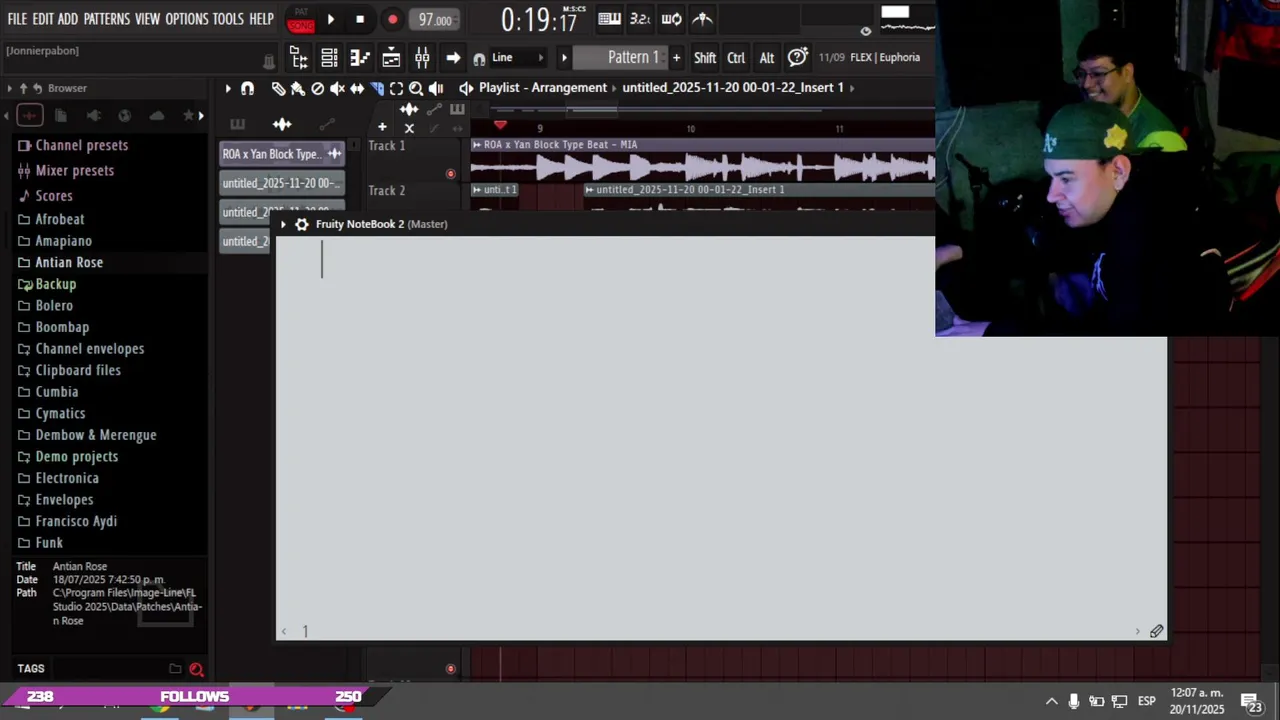1280x720 pixels.
Task: Toggle the 3.2.1 countdown before recording
Action: click(x=640, y=18)
